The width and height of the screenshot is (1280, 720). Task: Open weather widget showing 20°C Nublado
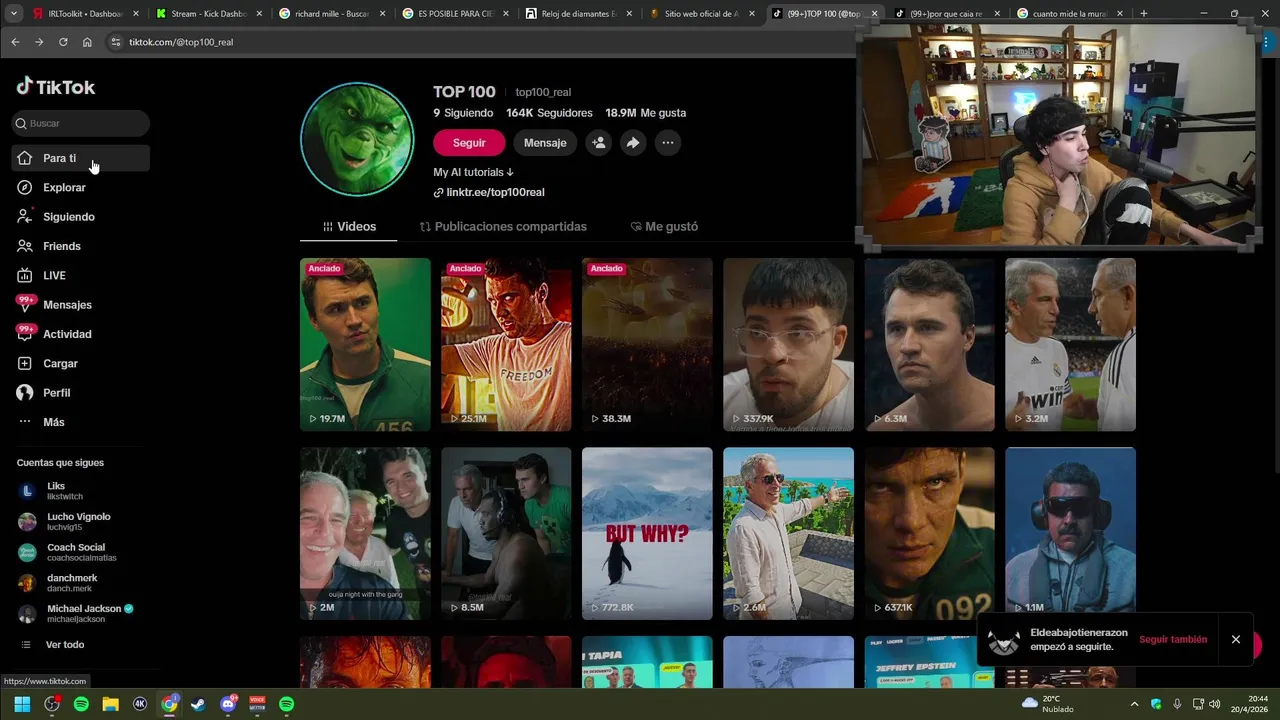click(x=1047, y=704)
